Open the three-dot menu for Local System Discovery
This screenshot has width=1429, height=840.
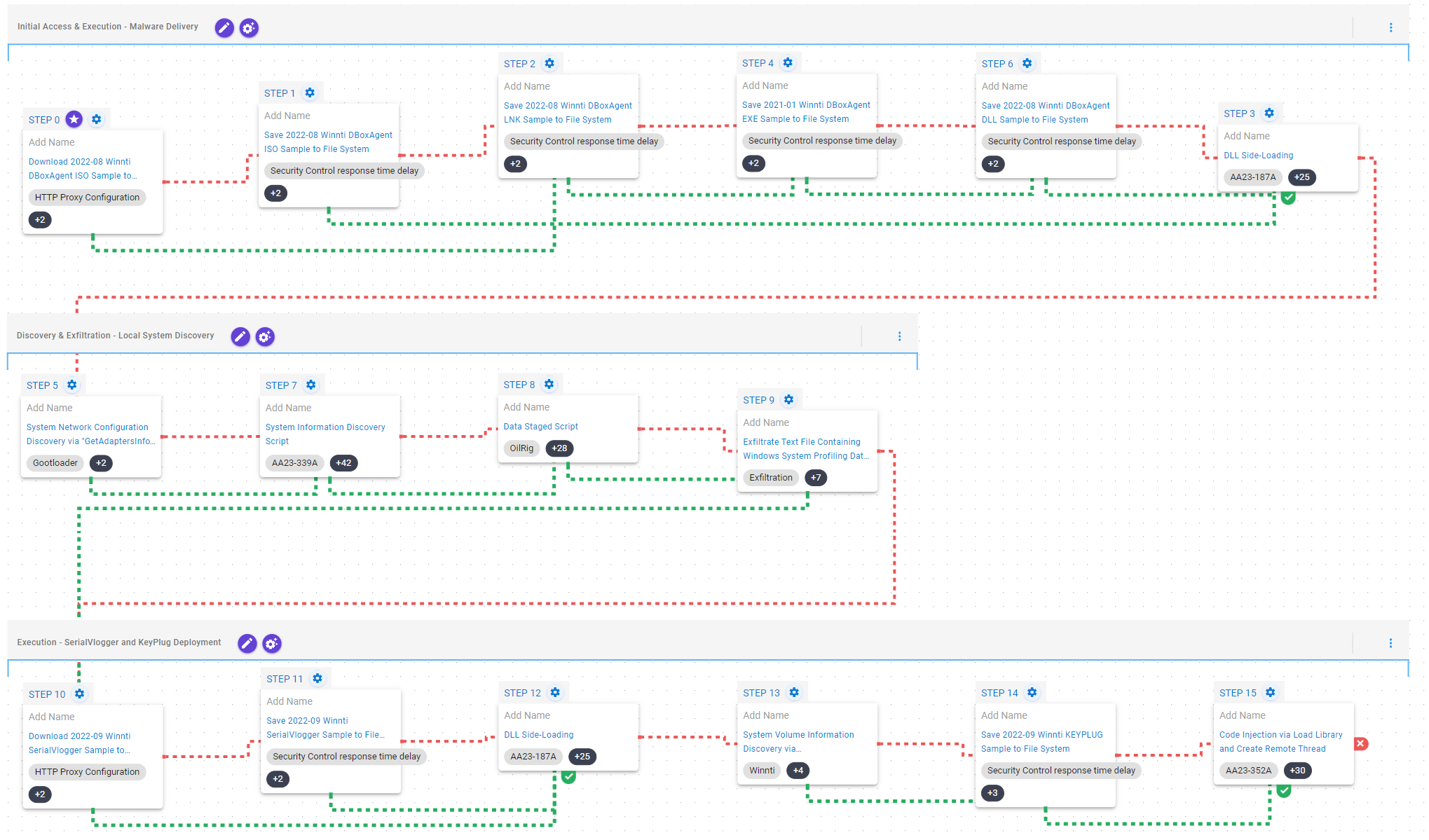coord(899,336)
